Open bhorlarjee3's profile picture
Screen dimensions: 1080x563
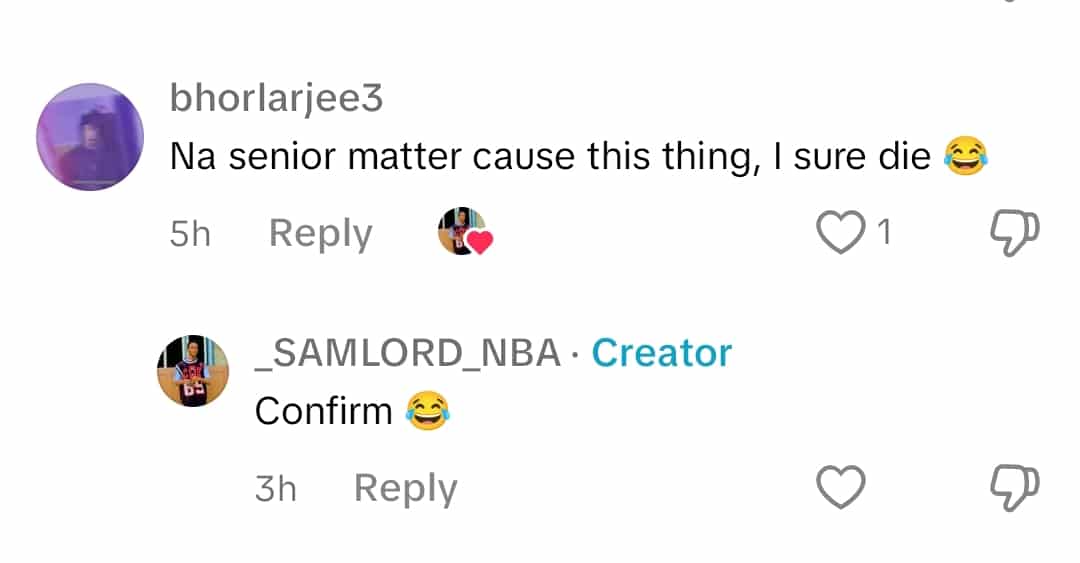(x=90, y=137)
